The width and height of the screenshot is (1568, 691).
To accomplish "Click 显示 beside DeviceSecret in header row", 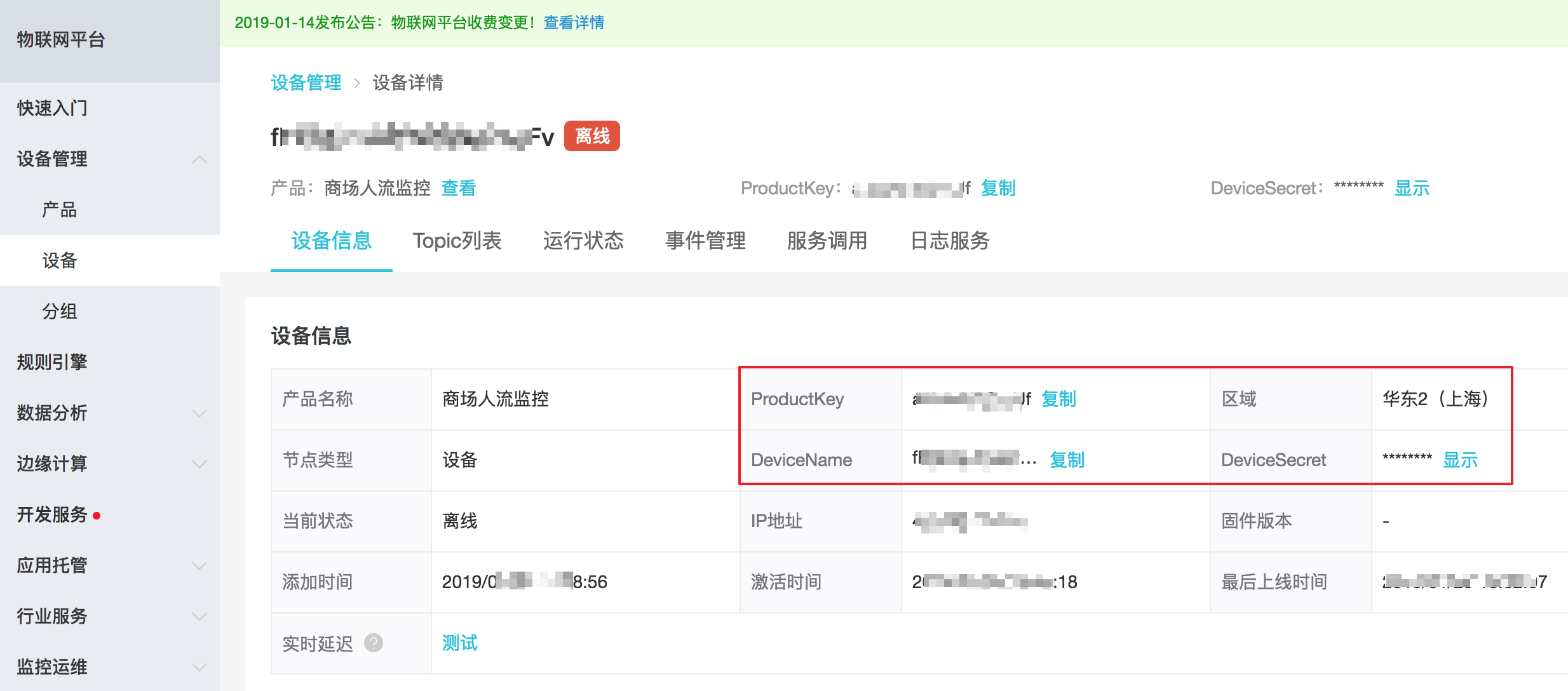I will [1411, 188].
